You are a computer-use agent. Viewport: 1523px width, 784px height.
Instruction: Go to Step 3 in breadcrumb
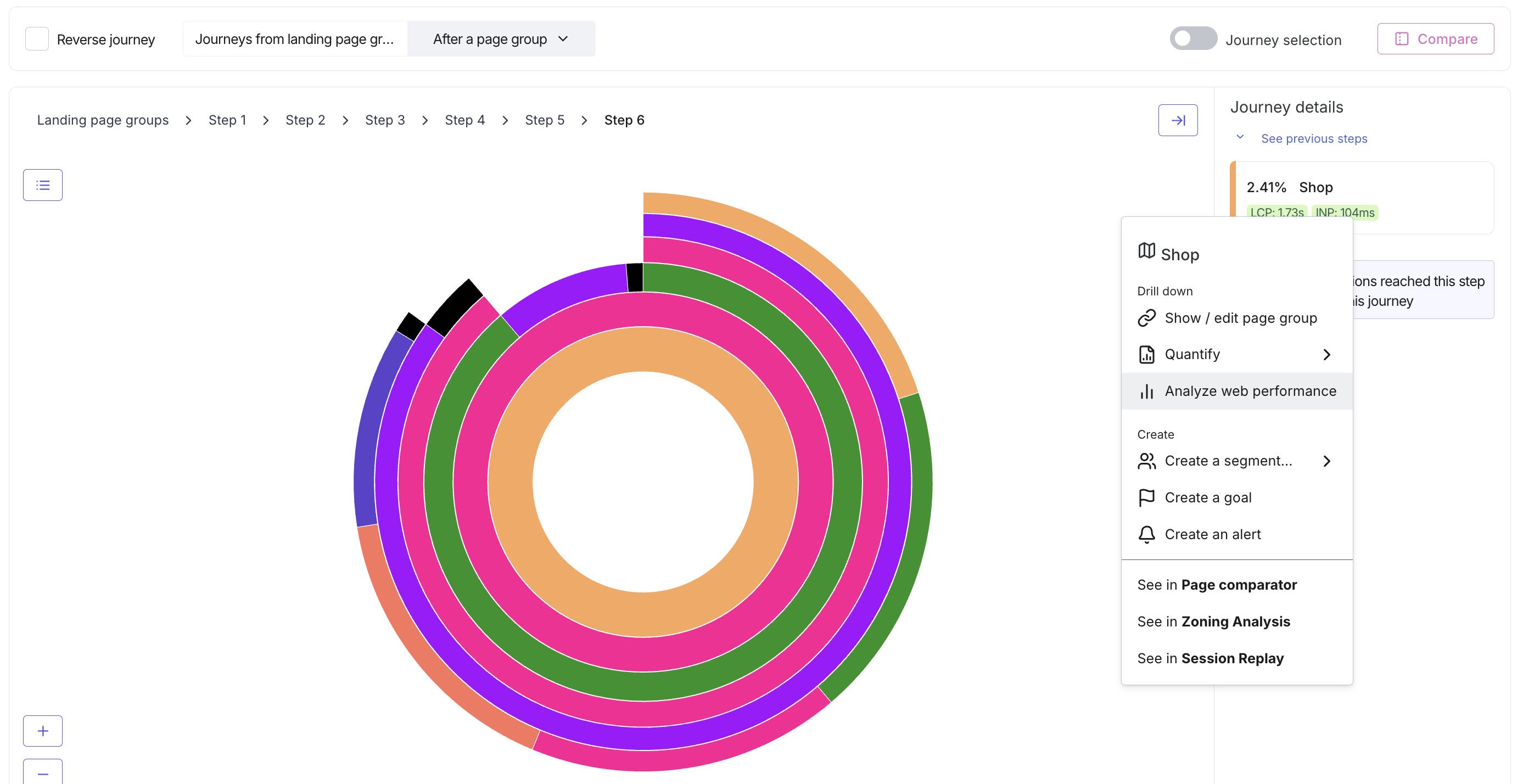(385, 120)
